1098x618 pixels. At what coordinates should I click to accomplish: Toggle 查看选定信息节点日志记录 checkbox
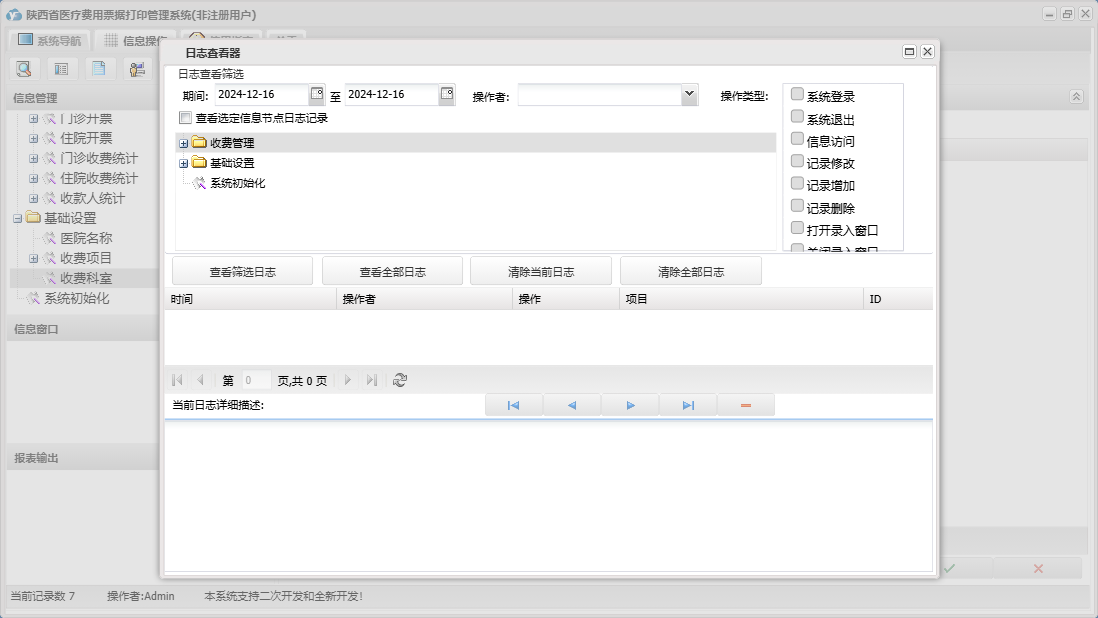coord(185,118)
